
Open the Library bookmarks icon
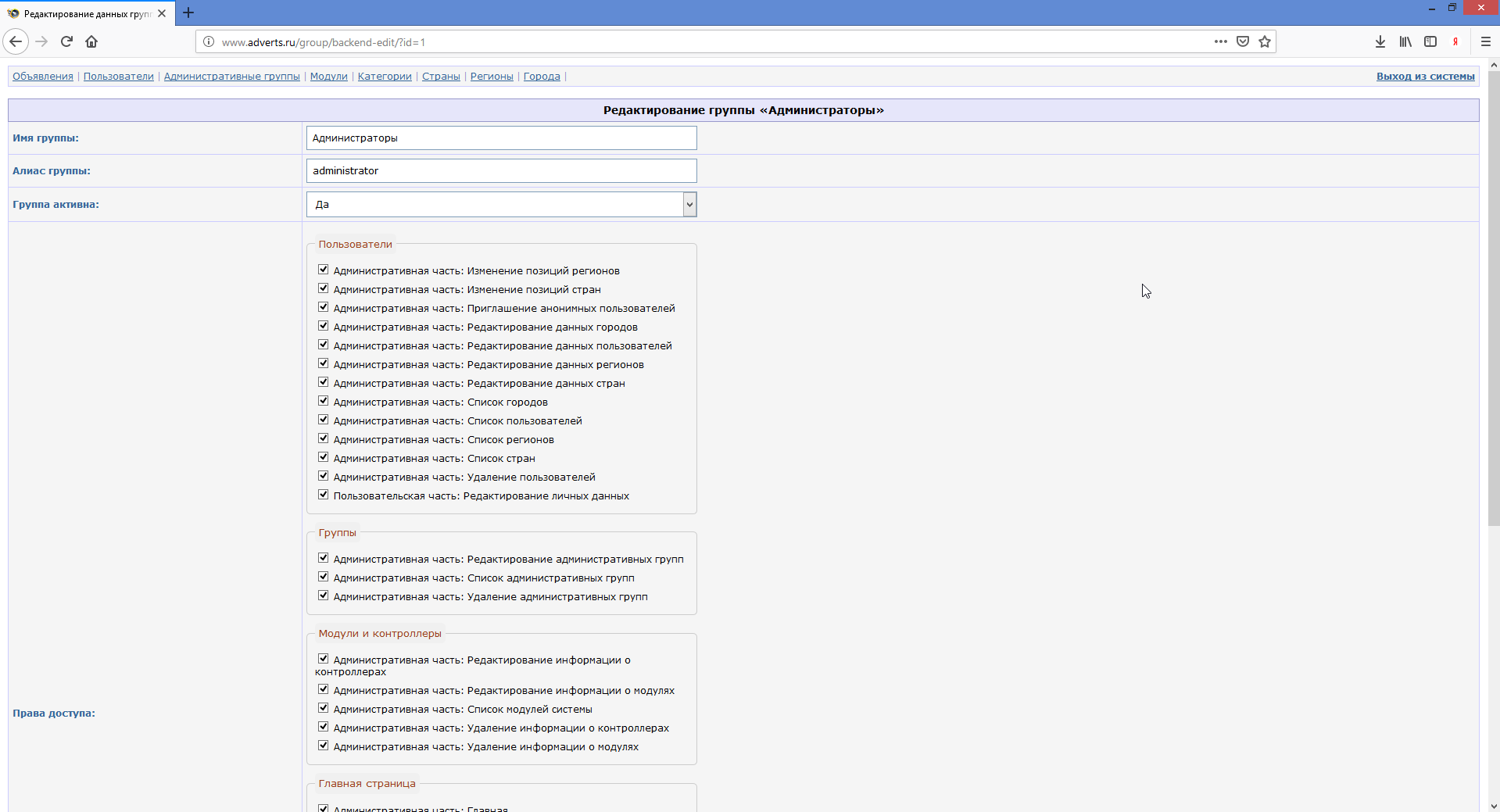[x=1405, y=42]
